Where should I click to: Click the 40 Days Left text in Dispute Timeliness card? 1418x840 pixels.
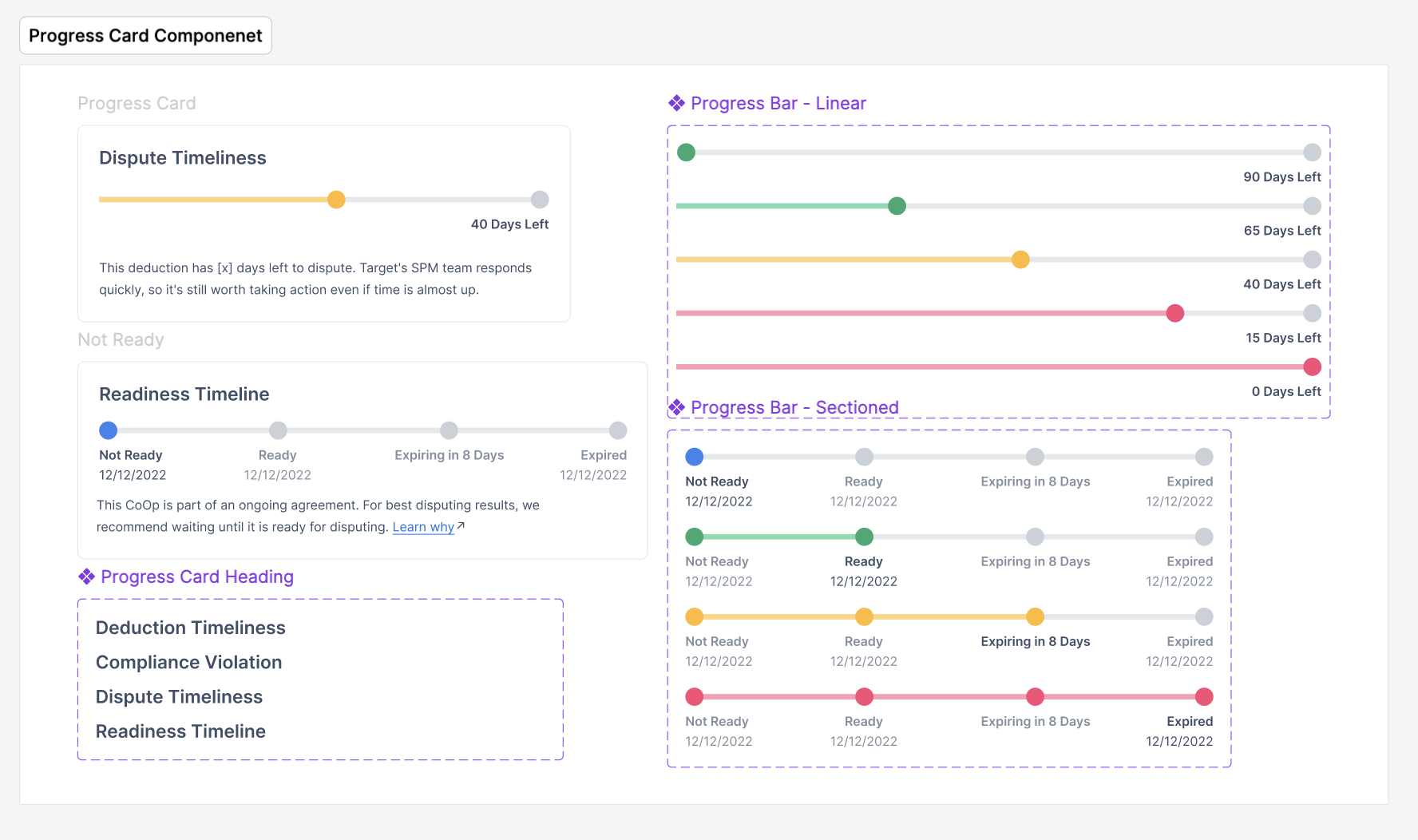[509, 224]
